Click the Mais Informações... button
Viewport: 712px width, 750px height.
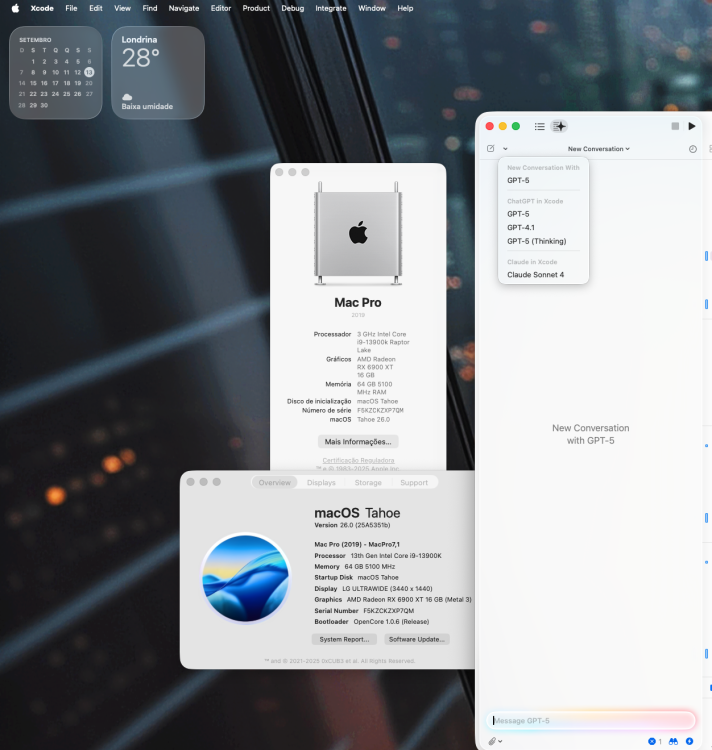pyautogui.click(x=358, y=441)
